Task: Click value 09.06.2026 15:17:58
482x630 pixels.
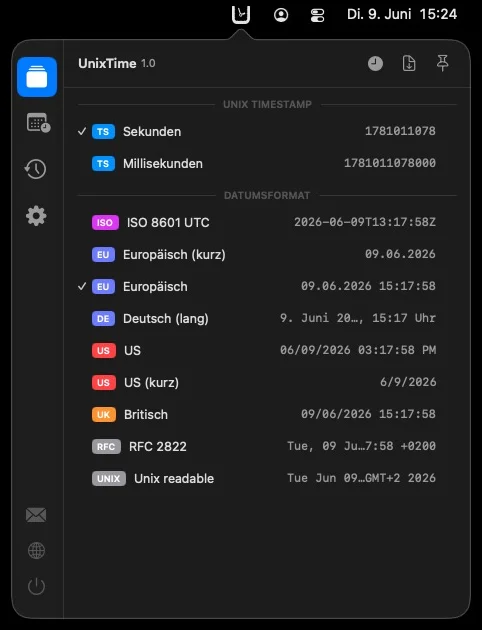Action: click(368, 286)
